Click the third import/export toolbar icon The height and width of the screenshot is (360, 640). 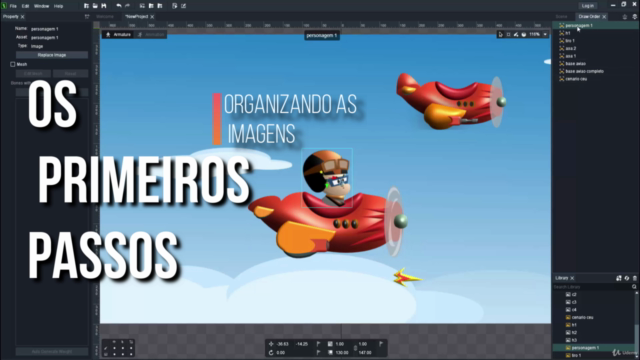(160, 6)
